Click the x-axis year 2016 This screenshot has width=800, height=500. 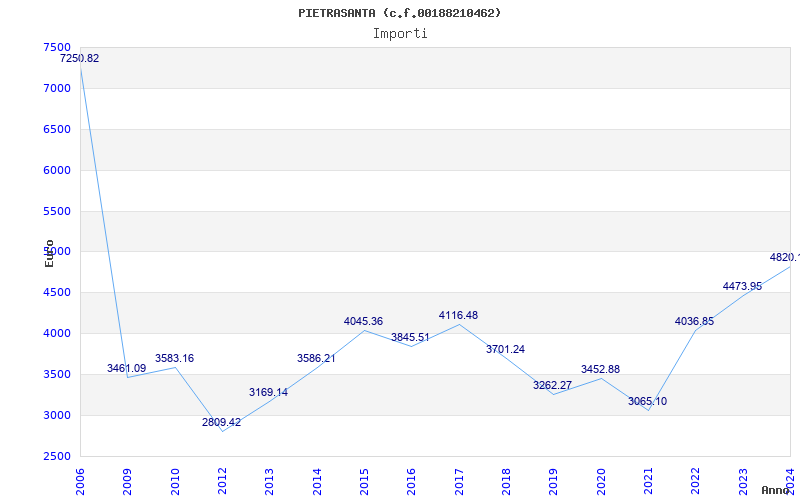[411, 482]
